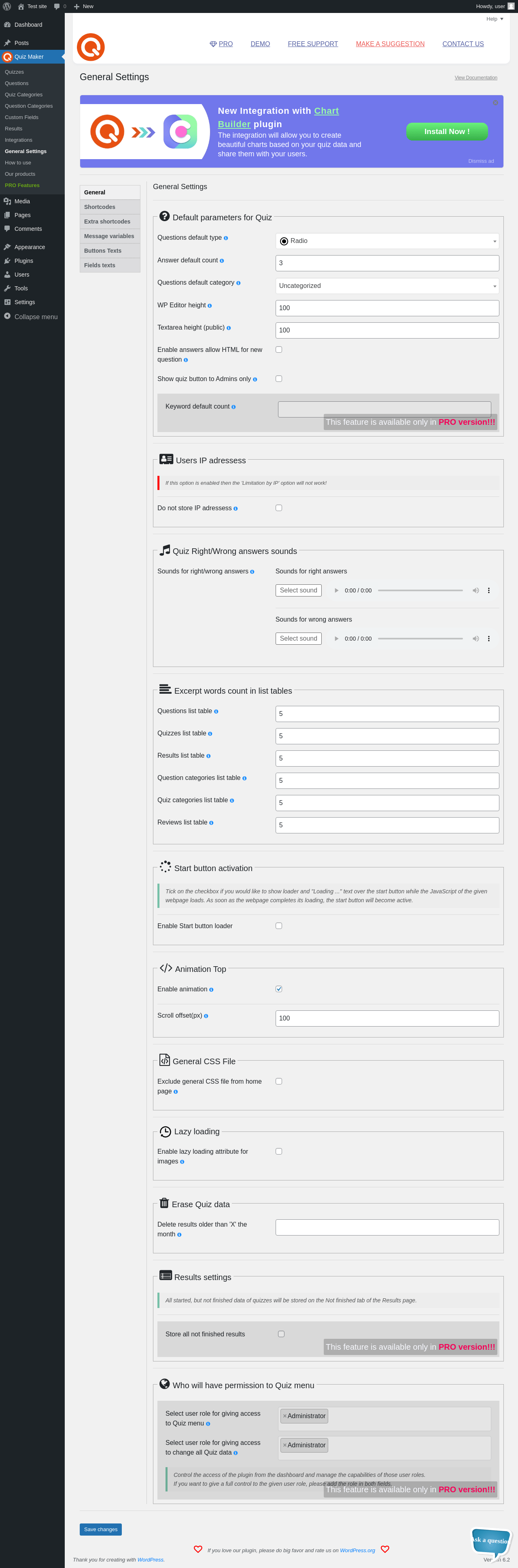The height and width of the screenshot is (1568, 518).
Task: Open the FREE SUPPORT link
Action: click(313, 44)
